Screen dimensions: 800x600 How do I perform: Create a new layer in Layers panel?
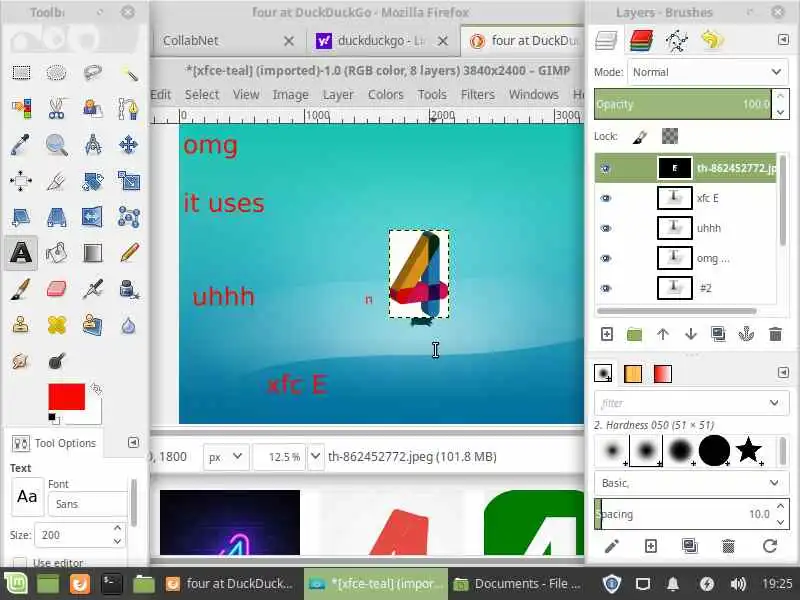pos(607,334)
